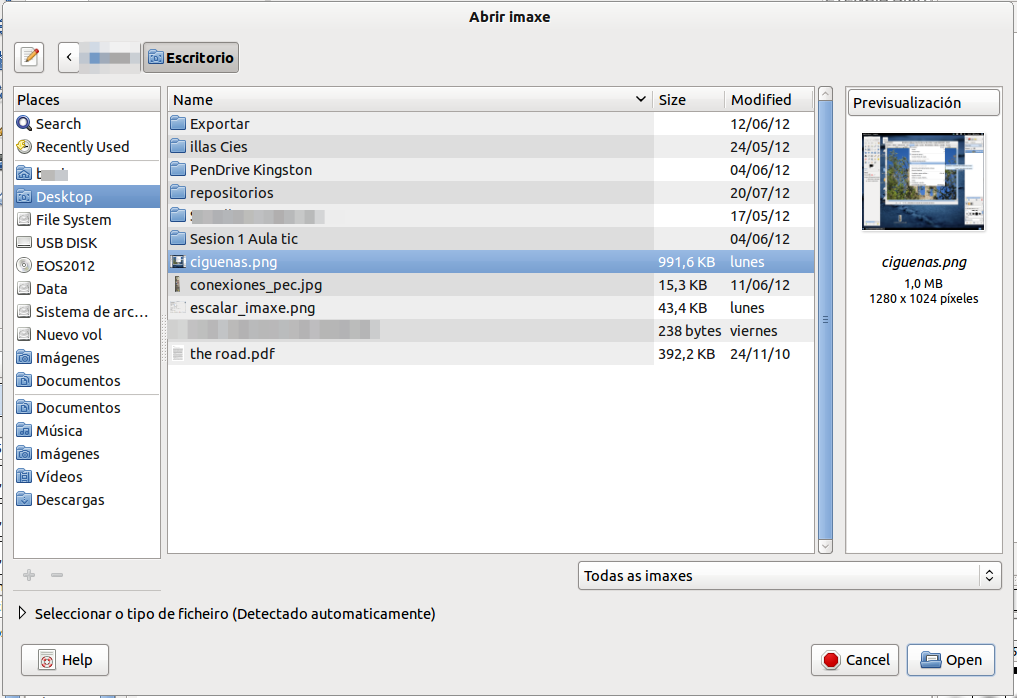Select USB DISK drive in sidebar

point(66,243)
